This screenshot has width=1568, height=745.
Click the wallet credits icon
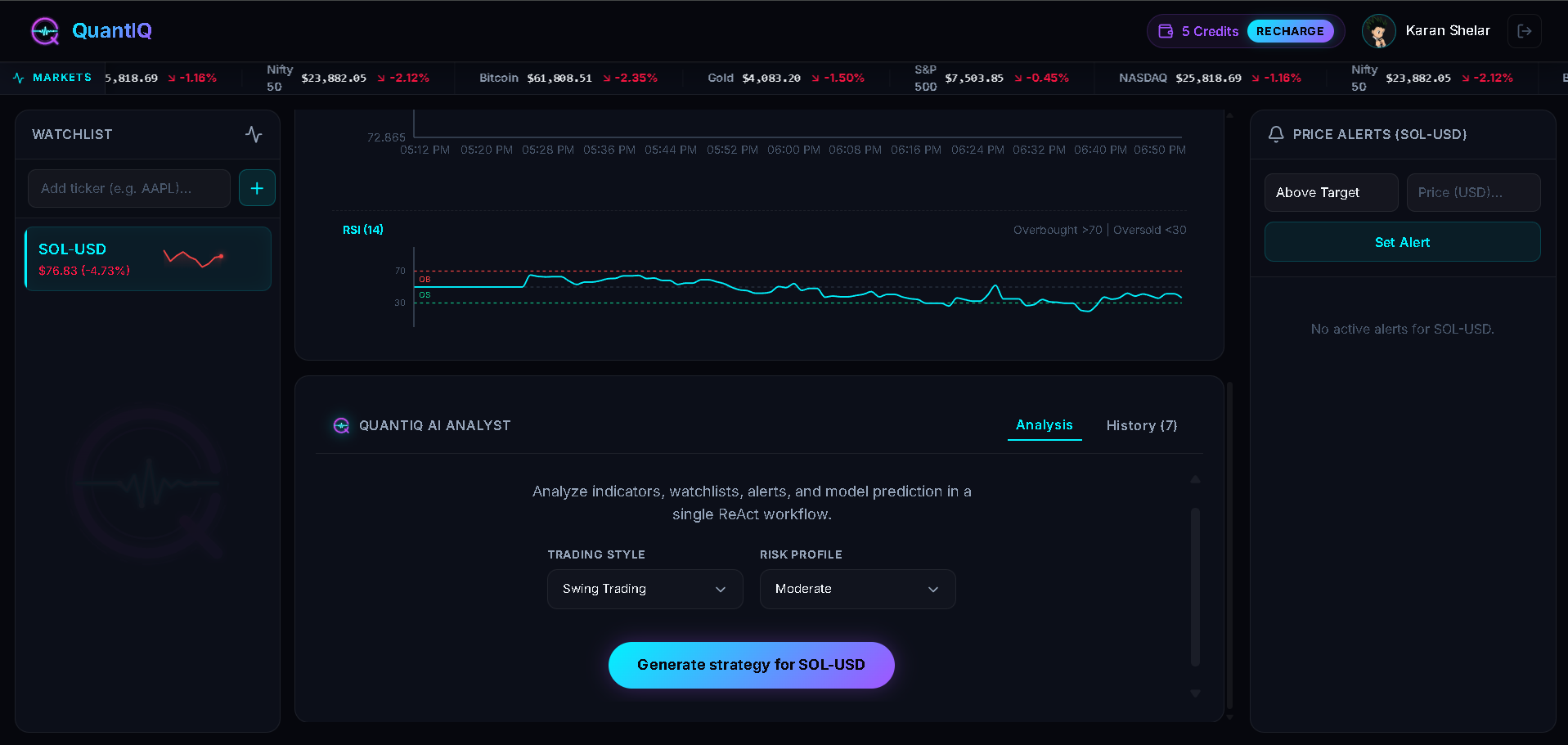(x=1166, y=31)
